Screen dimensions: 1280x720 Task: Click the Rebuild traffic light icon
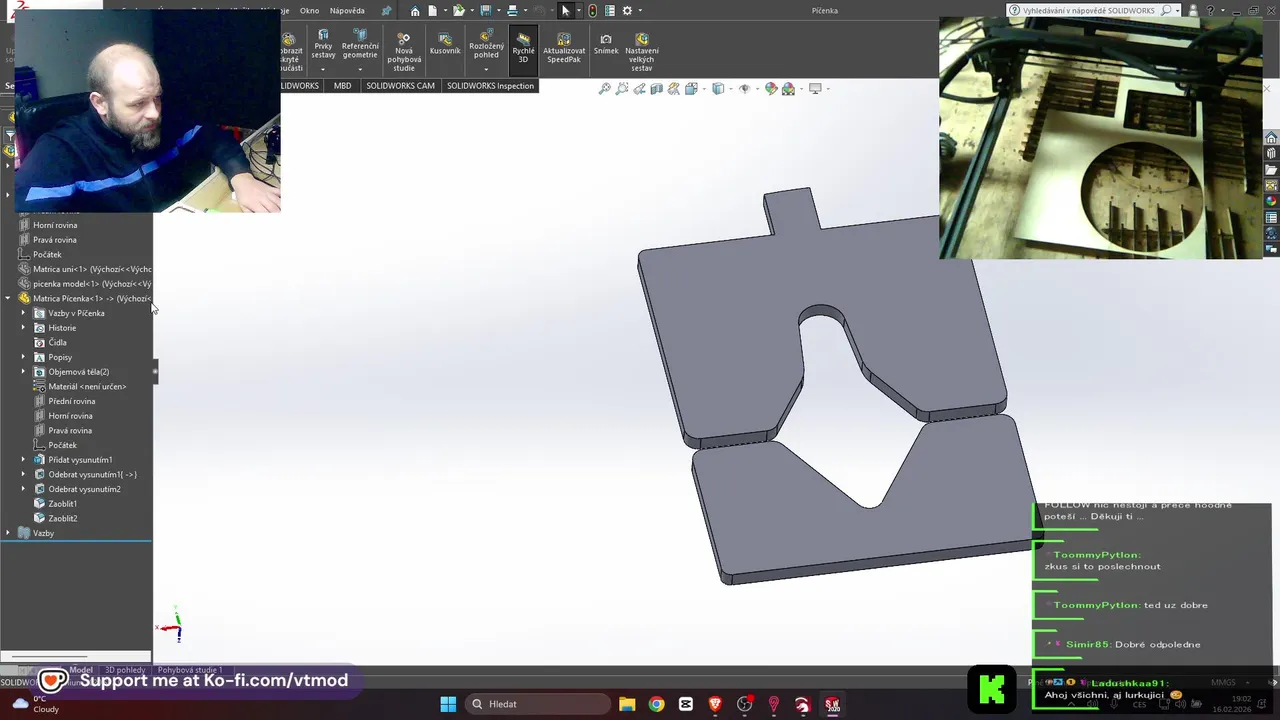[x=592, y=11]
